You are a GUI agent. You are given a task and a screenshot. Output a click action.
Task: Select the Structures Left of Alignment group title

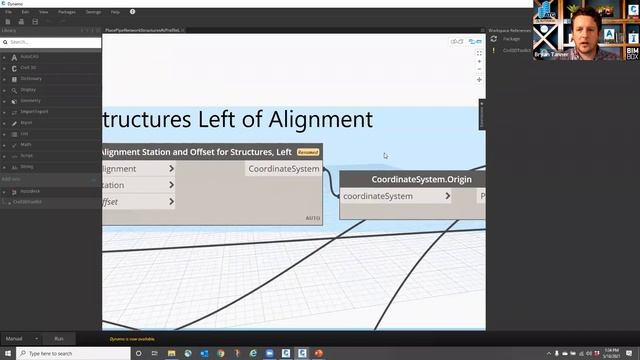click(x=238, y=120)
